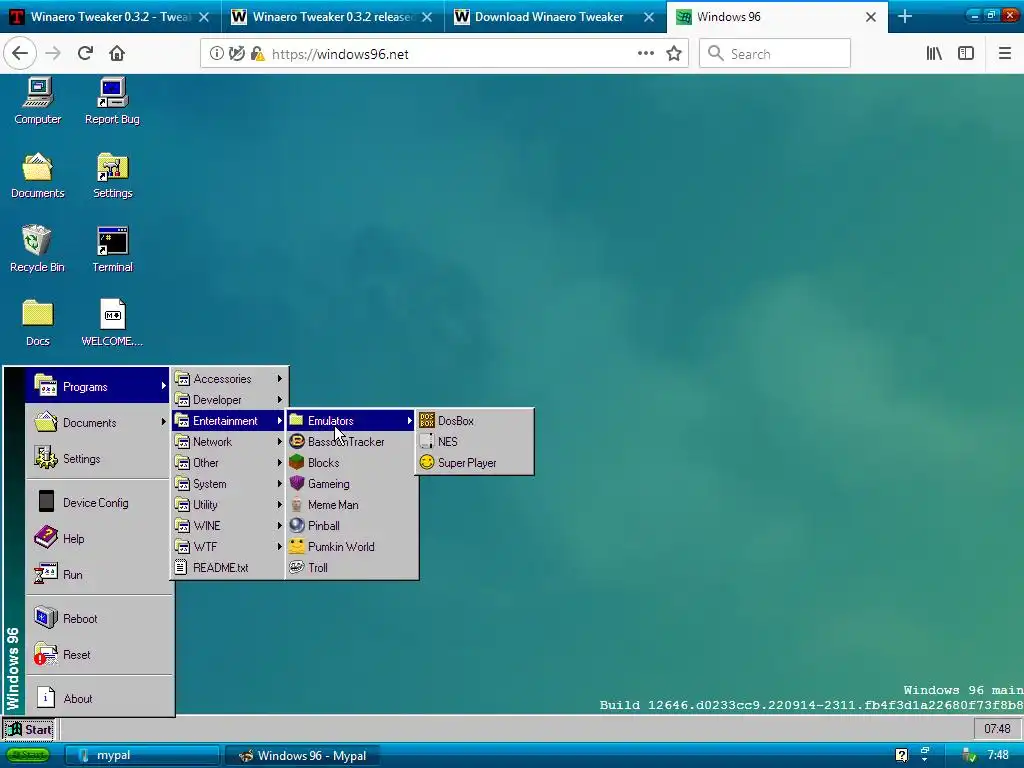Choose Reboot in Start menu

99,618
